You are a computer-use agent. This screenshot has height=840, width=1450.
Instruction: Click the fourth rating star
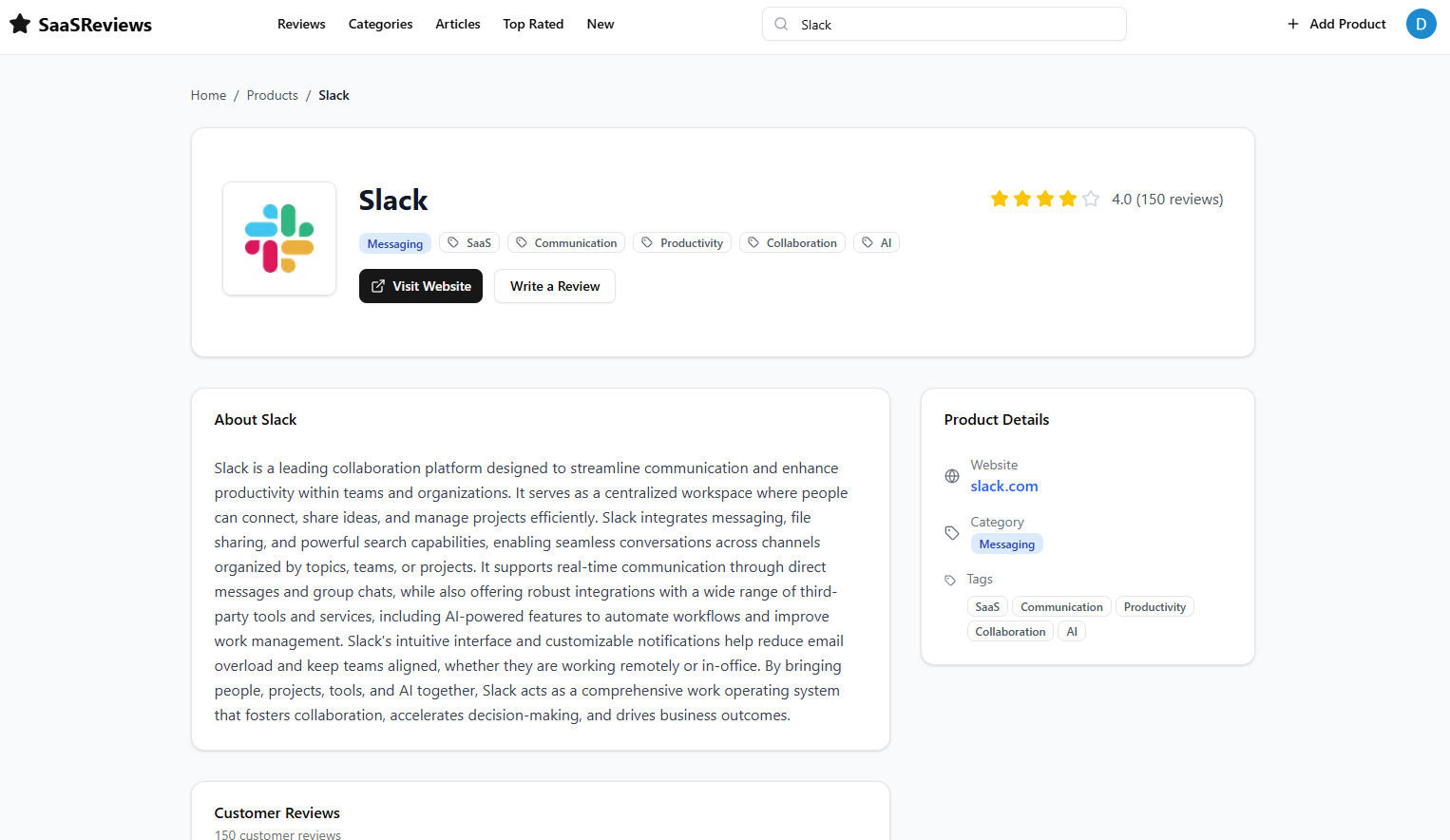[1068, 199]
